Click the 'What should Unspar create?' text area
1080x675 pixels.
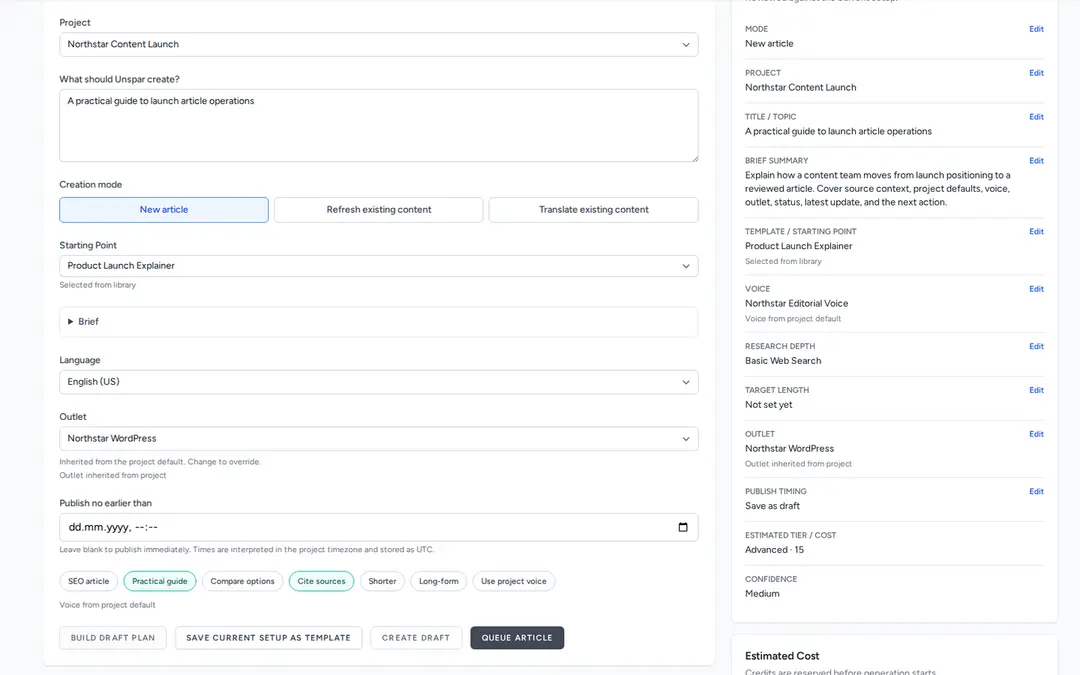(x=378, y=125)
